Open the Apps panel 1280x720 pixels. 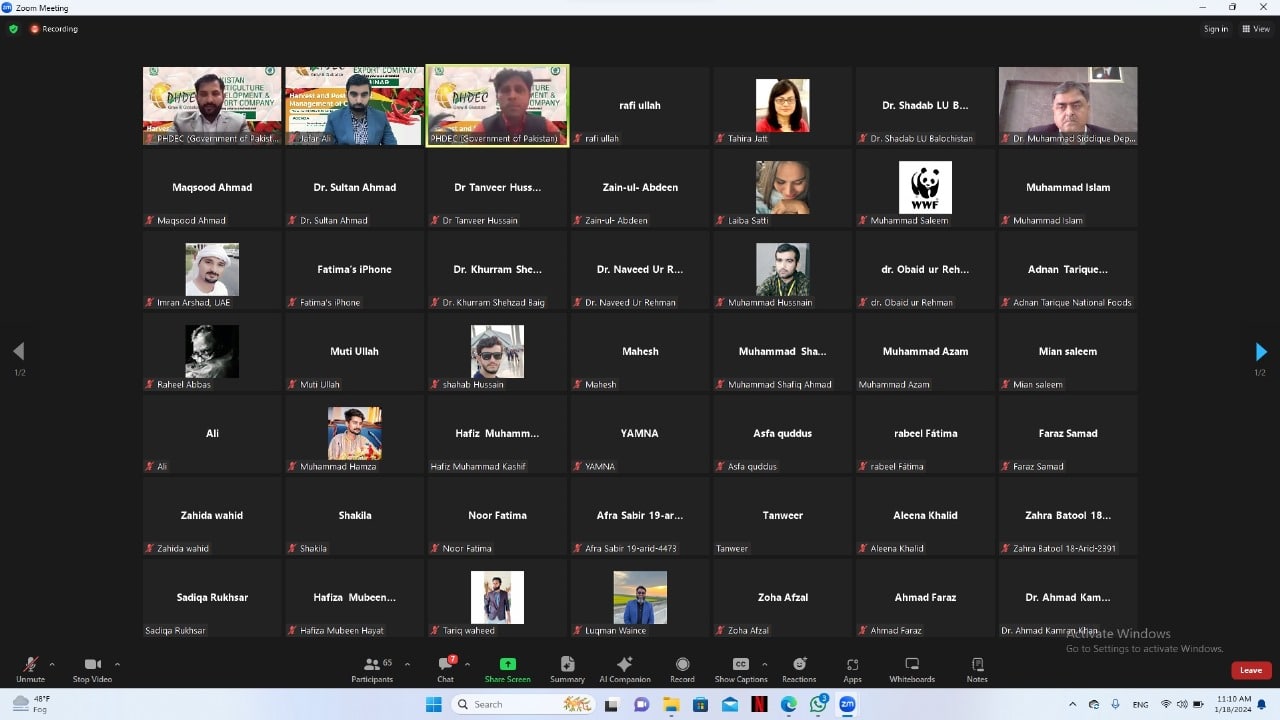(x=852, y=669)
